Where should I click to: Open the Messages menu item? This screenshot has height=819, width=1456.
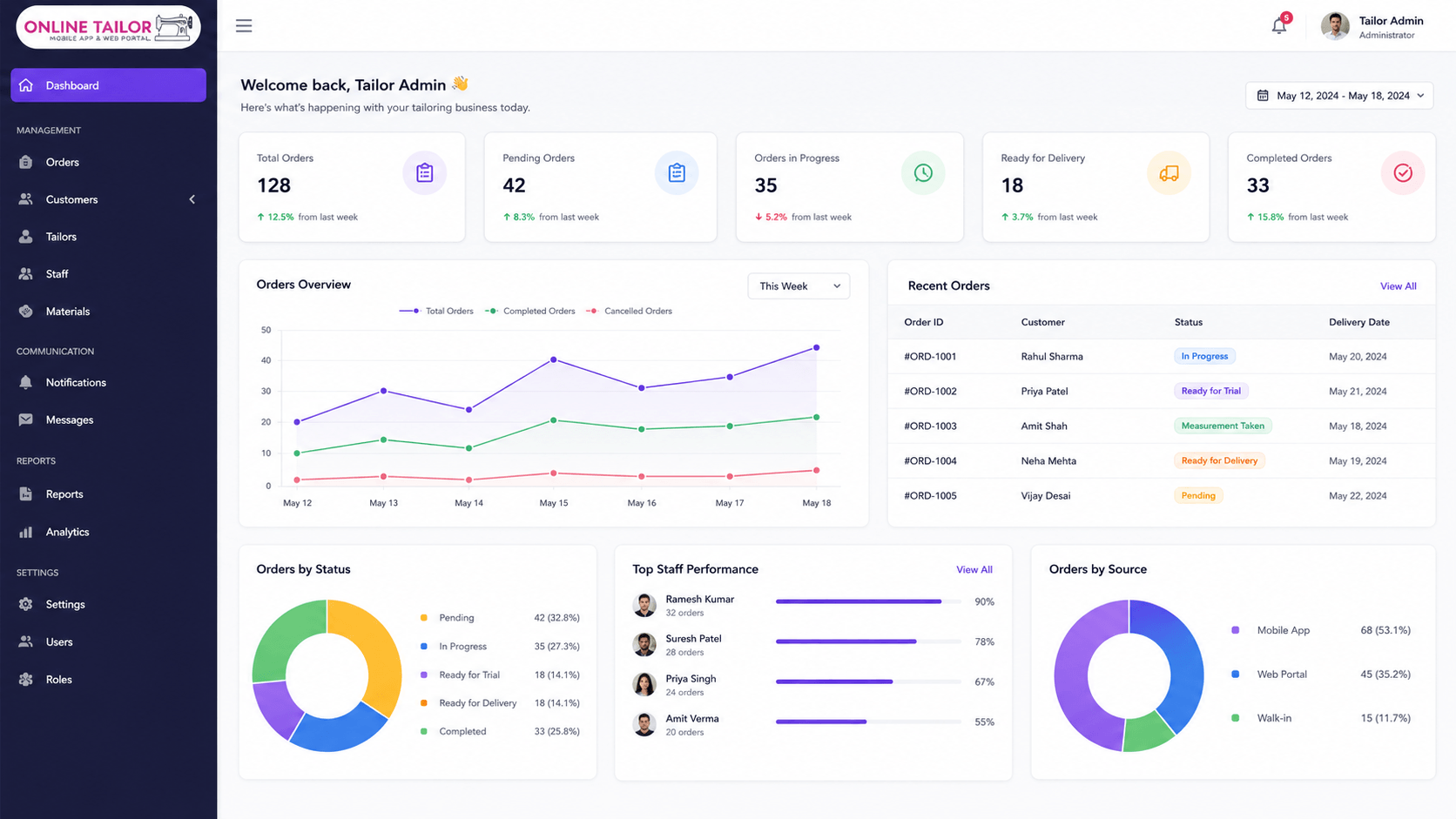point(109,420)
